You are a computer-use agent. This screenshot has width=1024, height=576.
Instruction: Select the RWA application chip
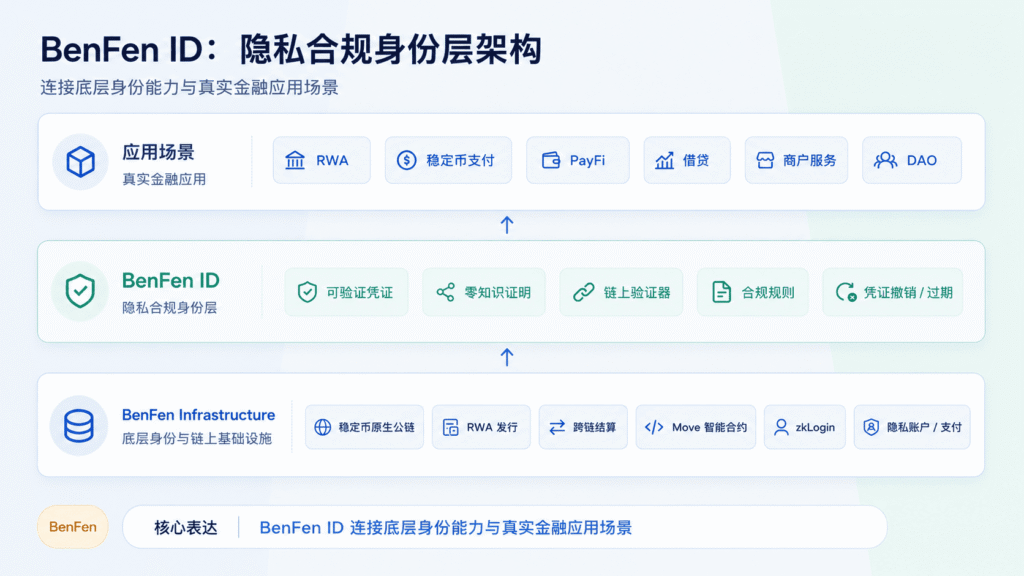pos(322,160)
